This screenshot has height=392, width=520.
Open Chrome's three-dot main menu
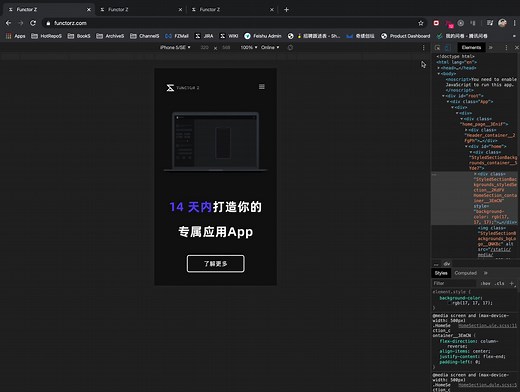point(514,23)
